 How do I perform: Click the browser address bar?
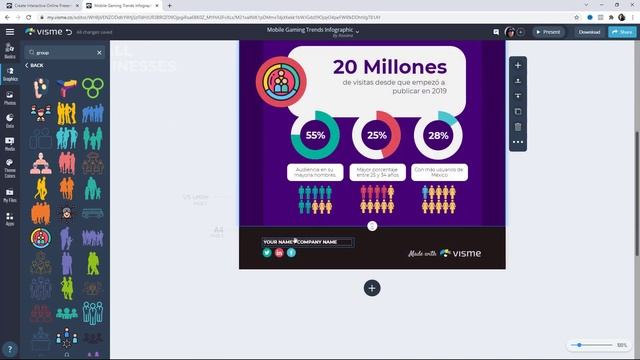[306, 18]
